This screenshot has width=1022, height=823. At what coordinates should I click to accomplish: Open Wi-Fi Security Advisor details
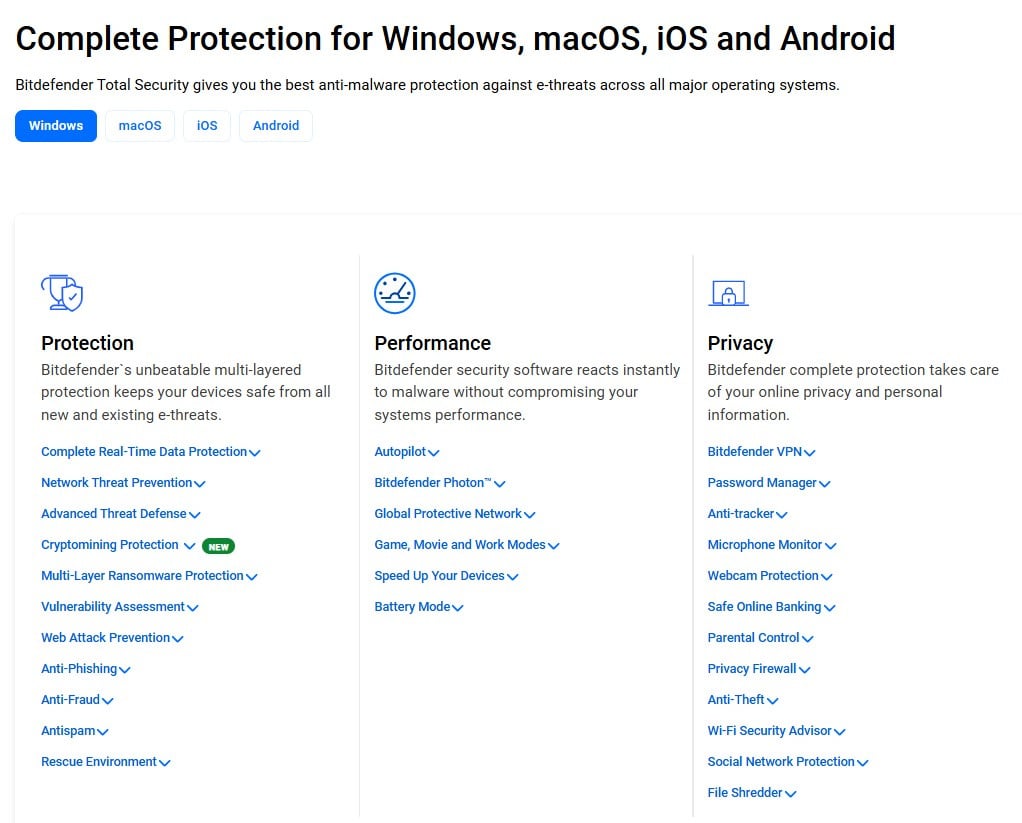click(775, 731)
